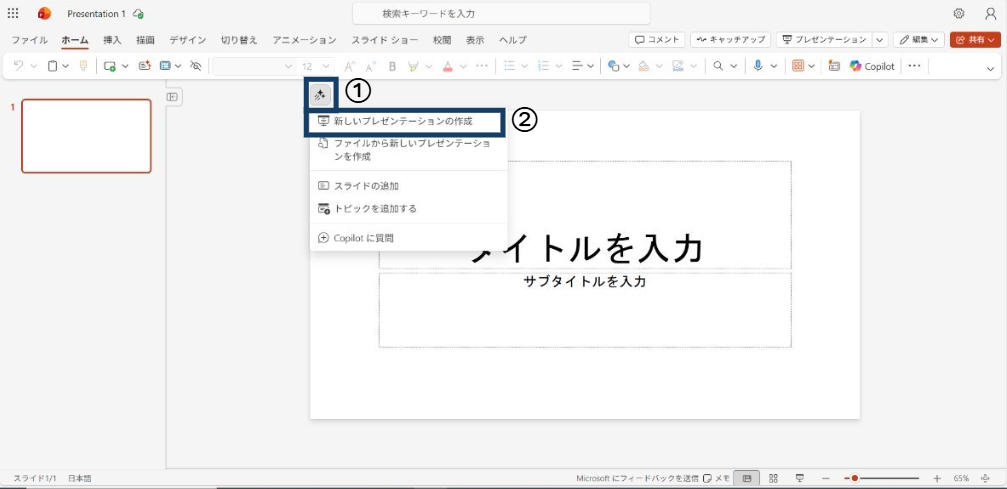Expand the ribbon chevron at far right
The image size is (1007, 489).
(x=991, y=68)
